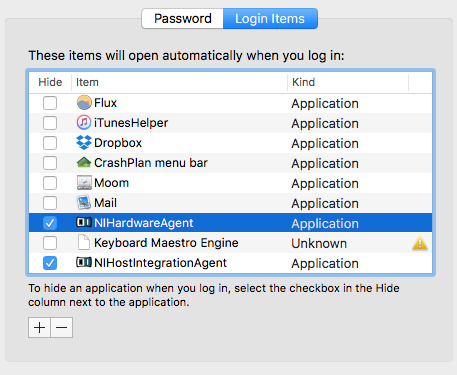Click Application kind cell in Mail row

pos(325,204)
